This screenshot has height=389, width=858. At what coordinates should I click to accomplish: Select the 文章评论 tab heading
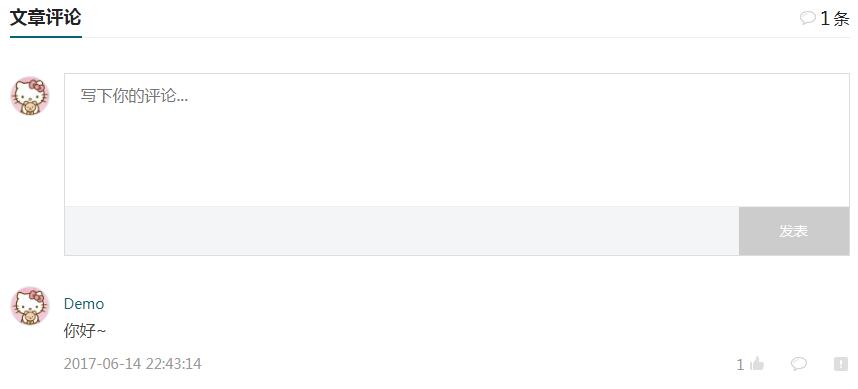pyautogui.click(x=45, y=18)
